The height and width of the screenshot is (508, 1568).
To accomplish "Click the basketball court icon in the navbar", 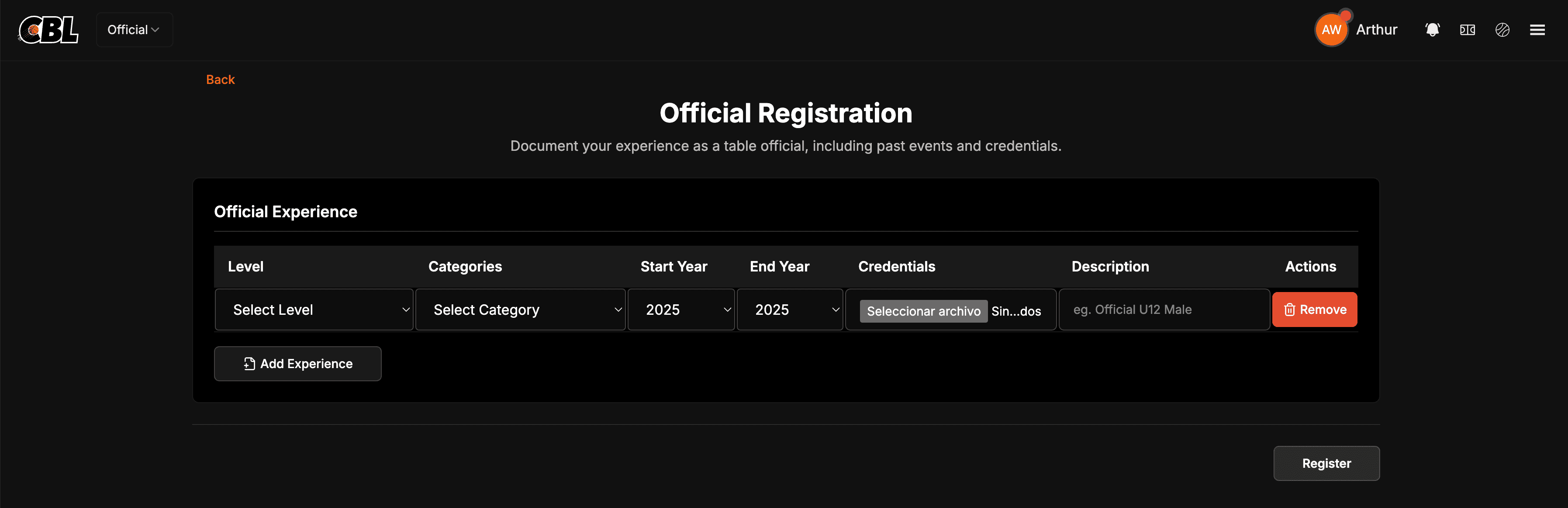I will pos(1467,29).
